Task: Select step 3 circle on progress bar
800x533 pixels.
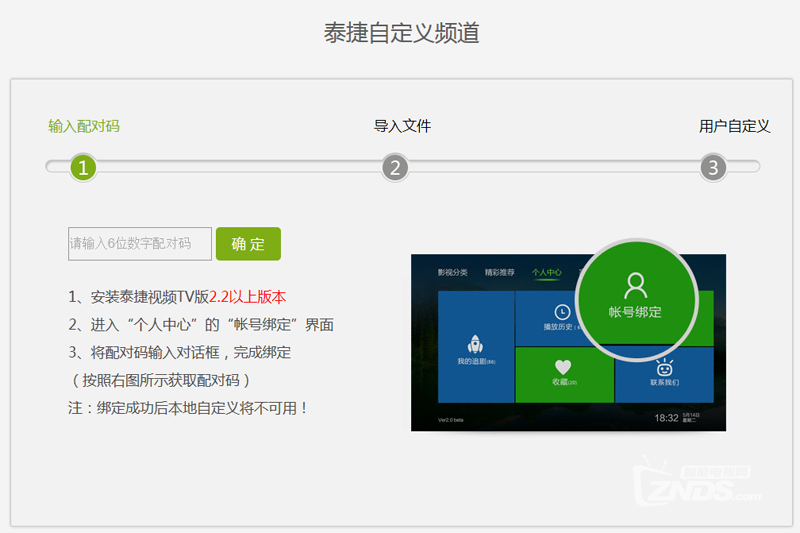Action: pos(713,167)
